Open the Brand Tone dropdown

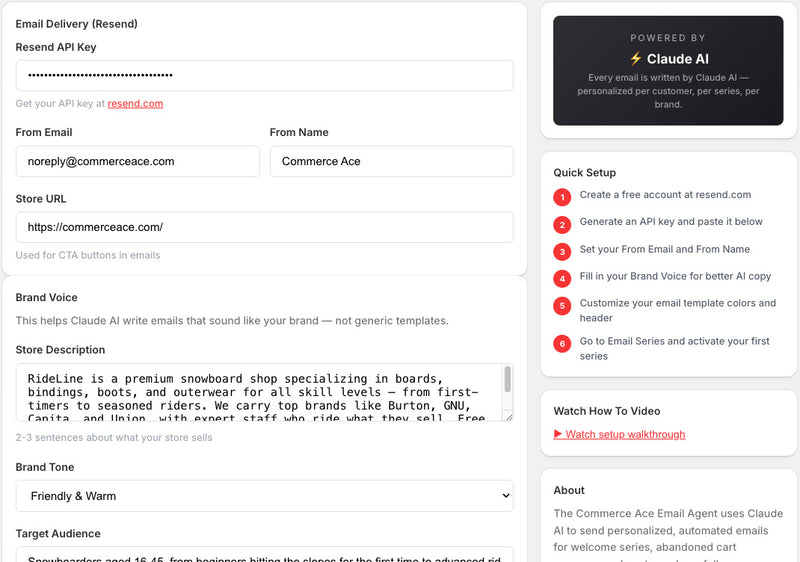pyautogui.click(x=264, y=496)
